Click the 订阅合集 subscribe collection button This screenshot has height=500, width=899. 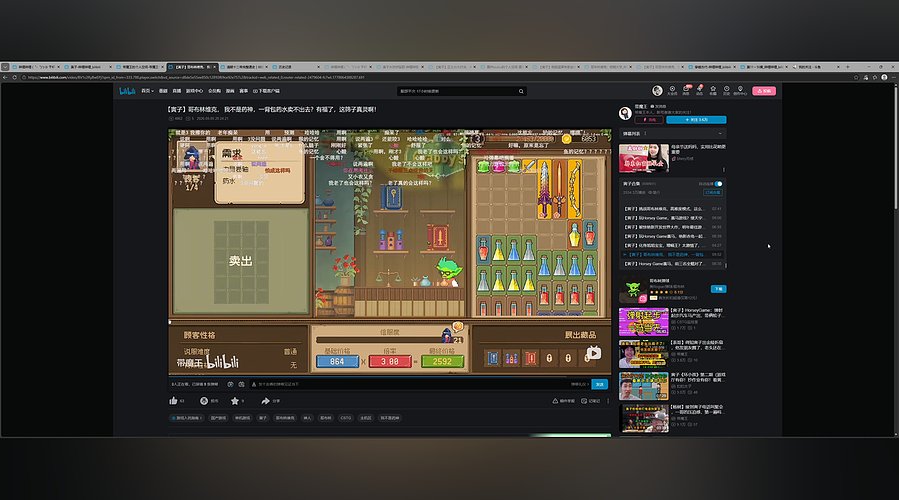click(x=713, y=192)
